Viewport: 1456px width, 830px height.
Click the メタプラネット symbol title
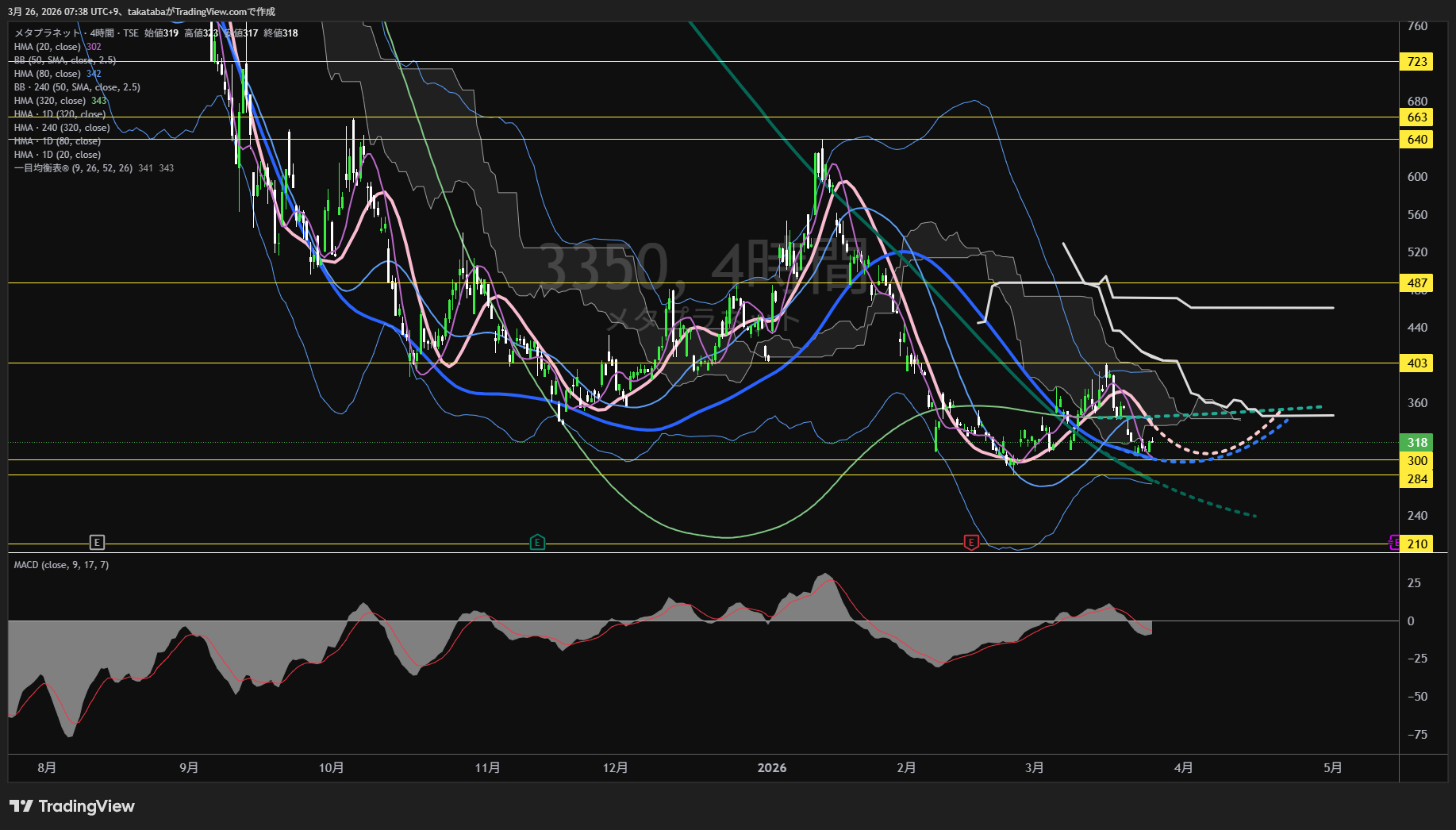(x=48, y=33)
